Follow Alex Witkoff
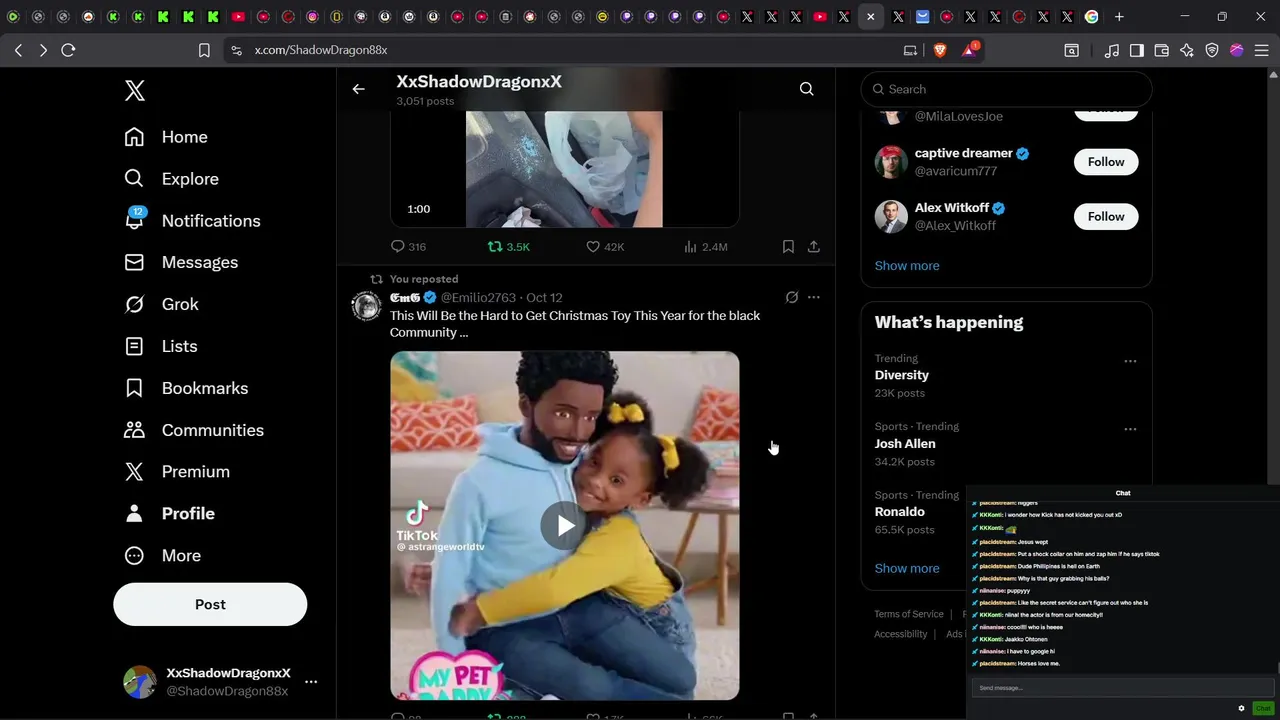Screen dimensions: 1280x720 pyautogui.click(x=1106, y=216)
